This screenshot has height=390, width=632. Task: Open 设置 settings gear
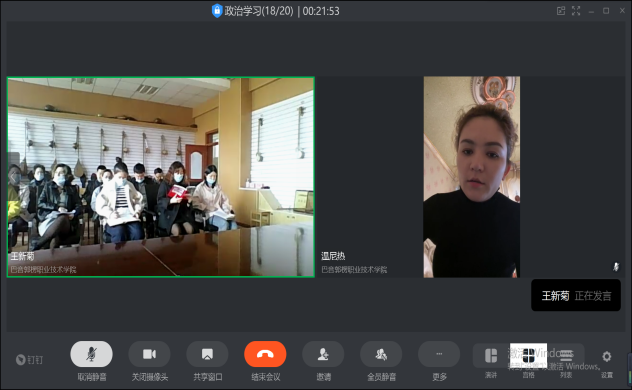pyautogui.click(x=607, y=357)
